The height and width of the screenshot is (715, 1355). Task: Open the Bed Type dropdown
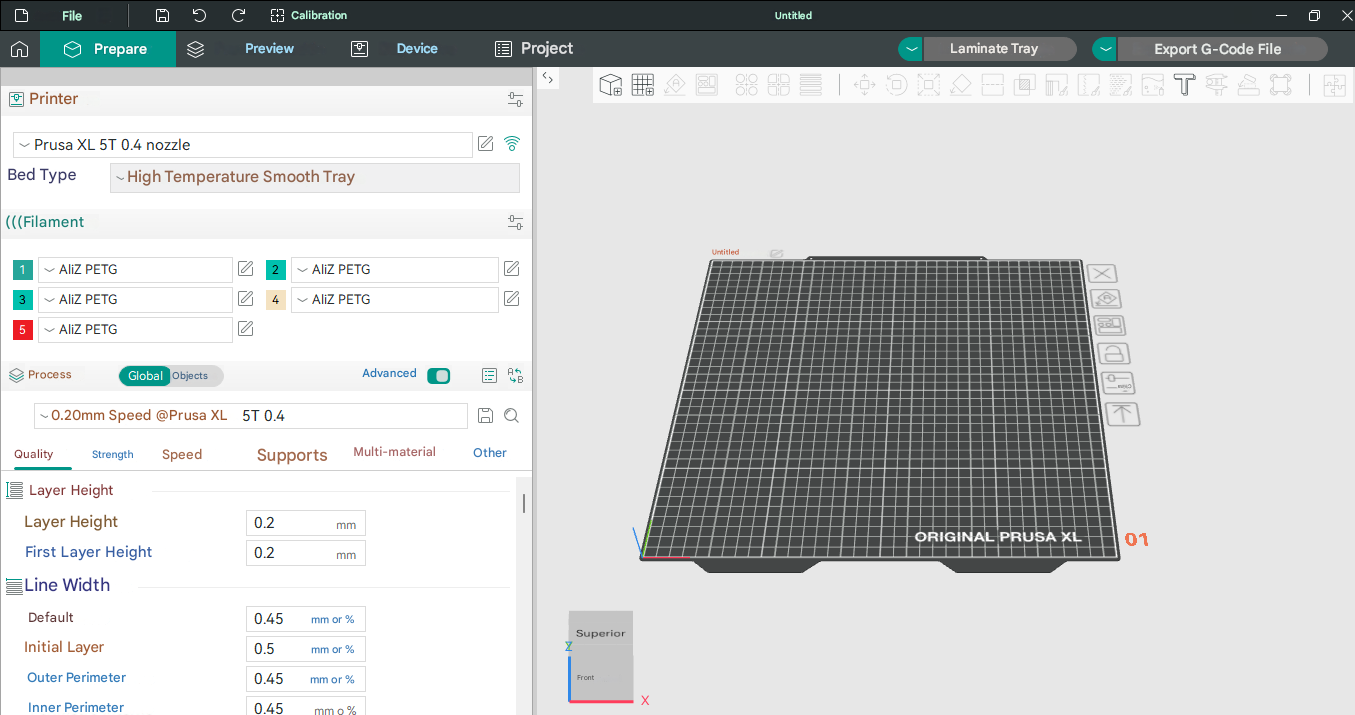314,177
